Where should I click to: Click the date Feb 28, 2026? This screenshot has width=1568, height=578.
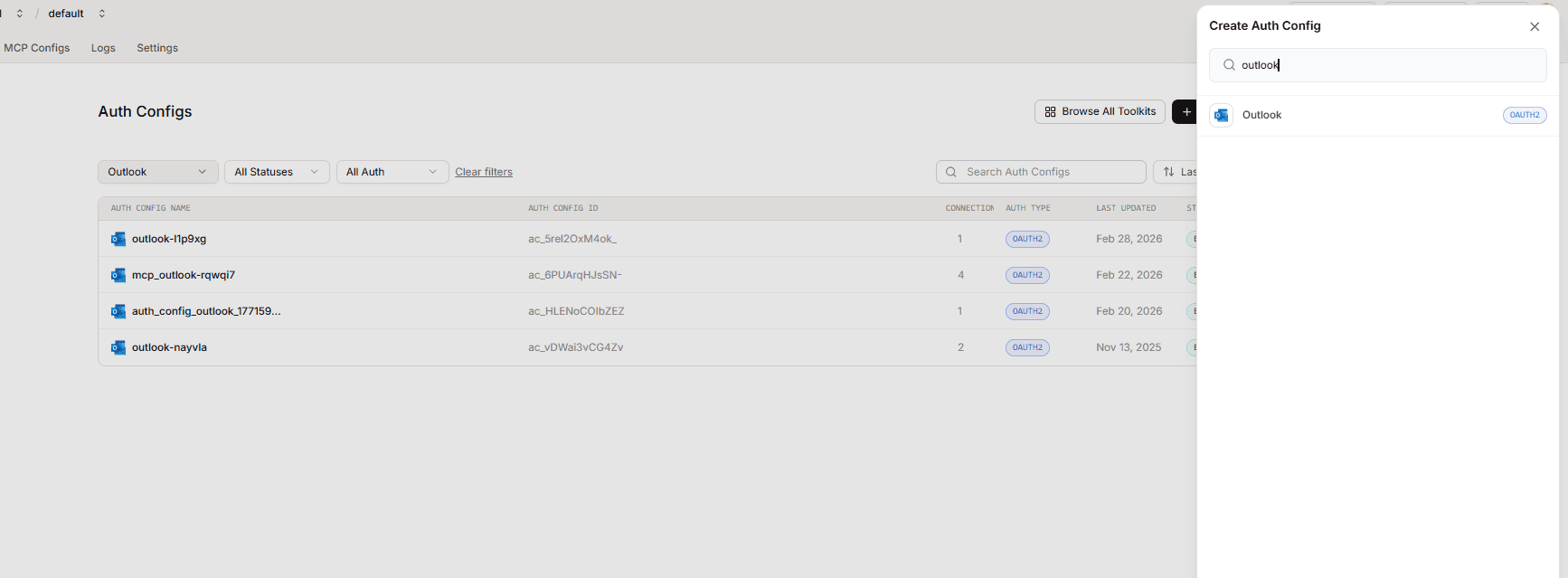[x=1129, y=239]
